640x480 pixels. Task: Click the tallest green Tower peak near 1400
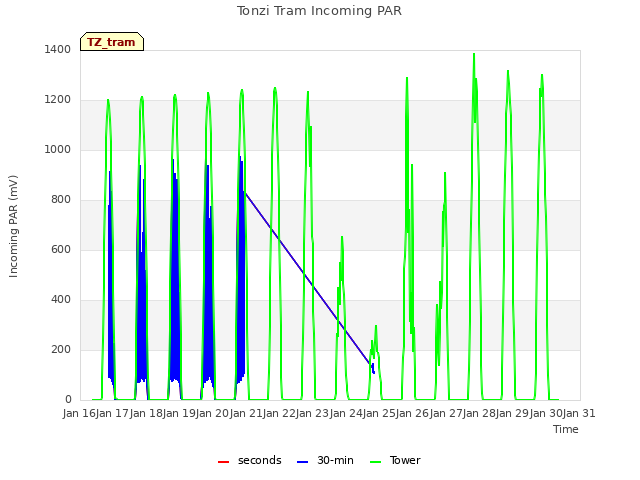[474, 55]
